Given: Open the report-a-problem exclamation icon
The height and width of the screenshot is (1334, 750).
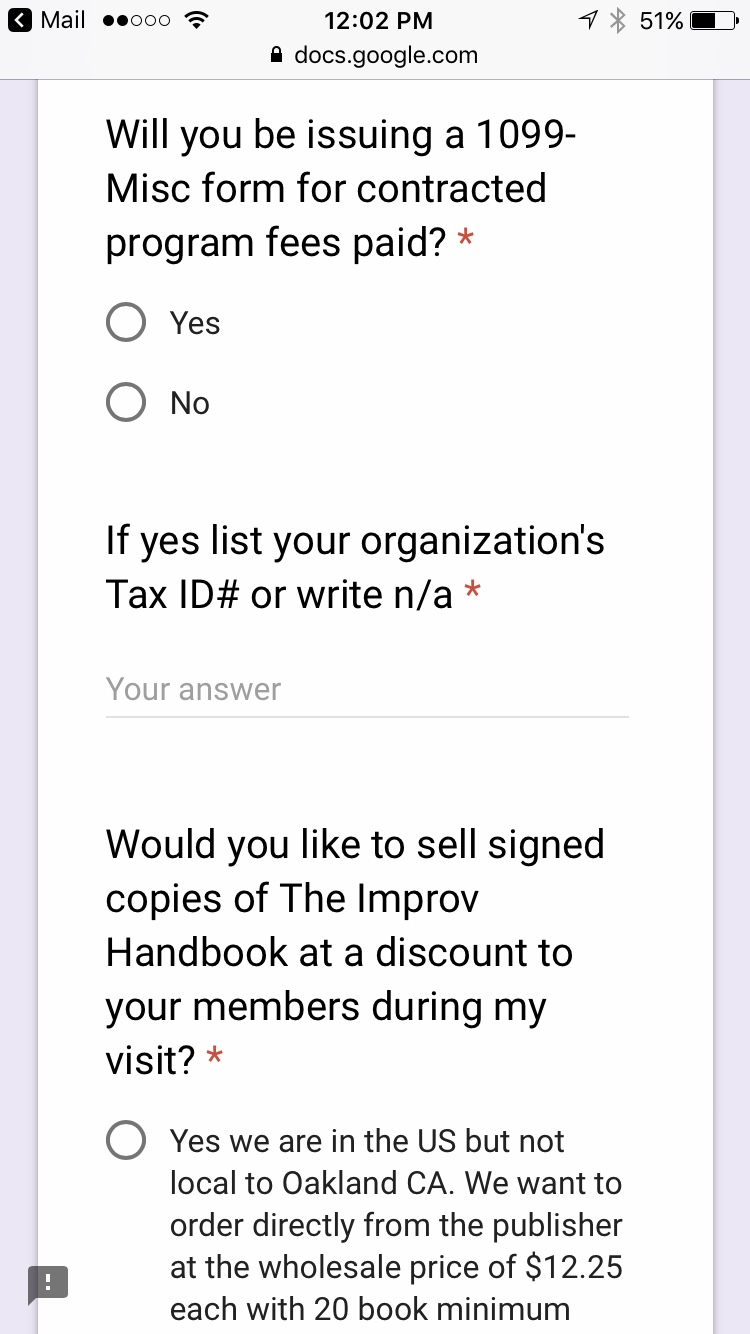Looking at the screenshot, I should click(x=47, y=1283).
